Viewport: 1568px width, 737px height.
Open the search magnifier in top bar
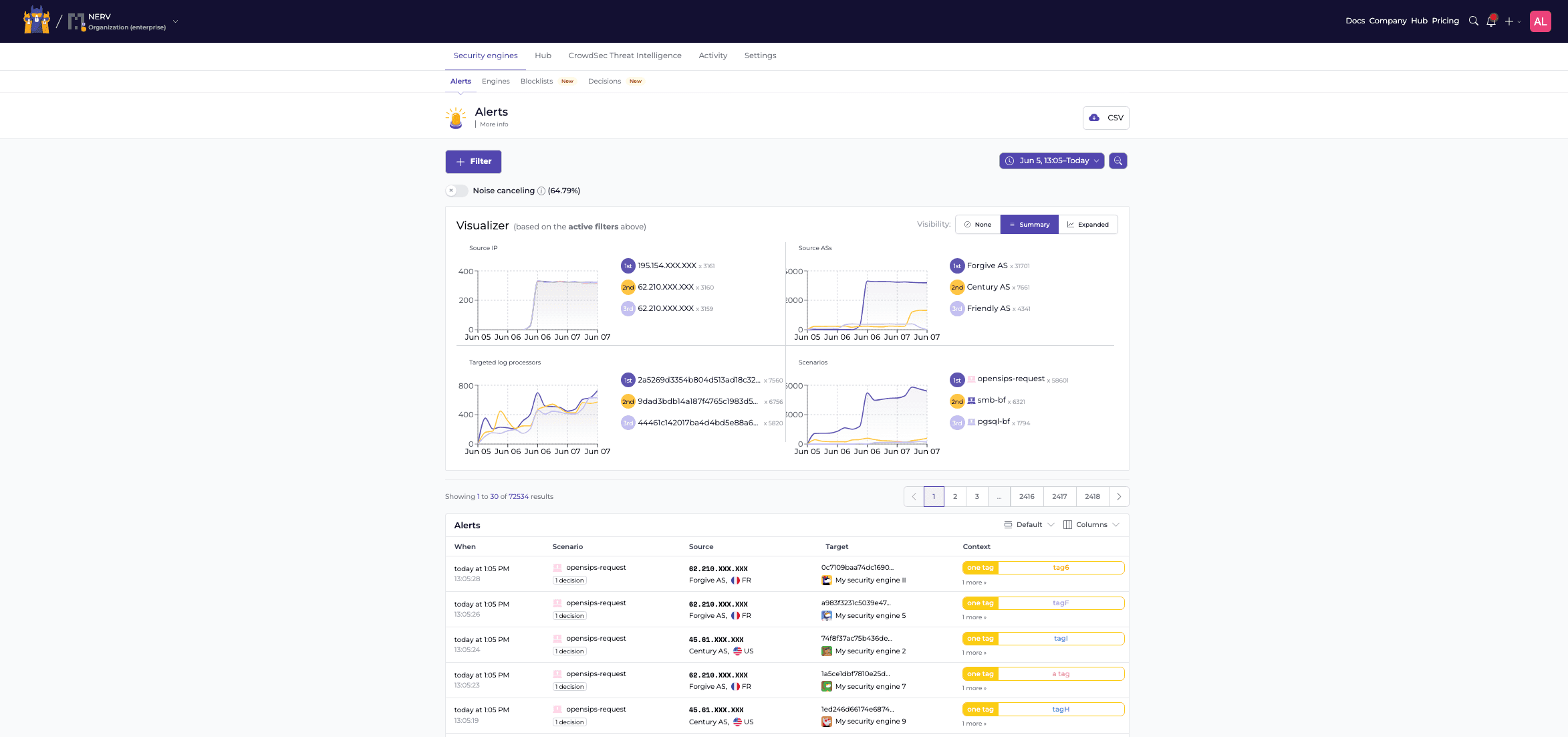(x=1473, y=21)
